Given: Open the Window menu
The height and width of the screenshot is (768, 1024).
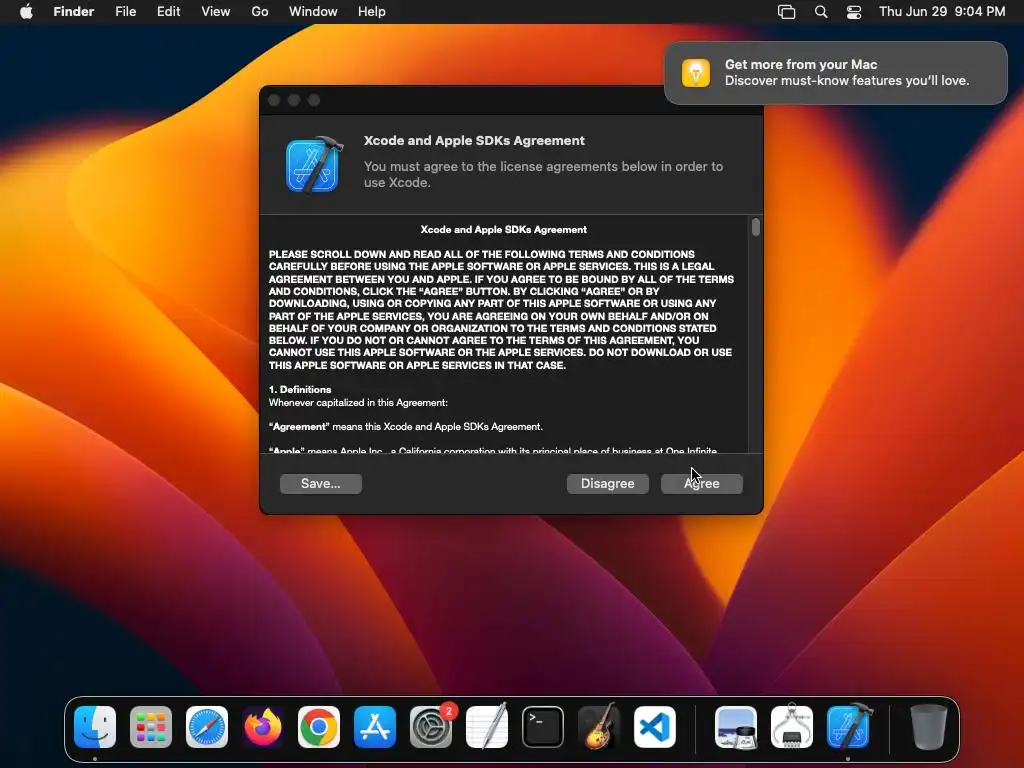Looking at the screenshot, I should pyautogui.click(x=313, y=12).
